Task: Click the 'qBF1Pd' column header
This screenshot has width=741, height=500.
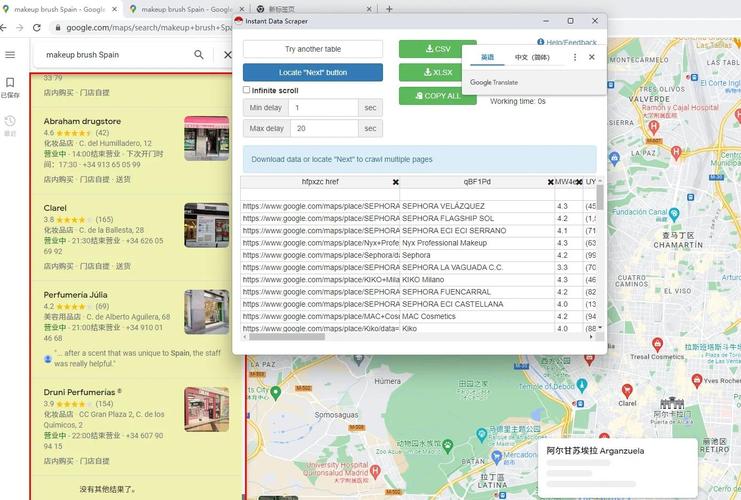Action: click(477, 181)
